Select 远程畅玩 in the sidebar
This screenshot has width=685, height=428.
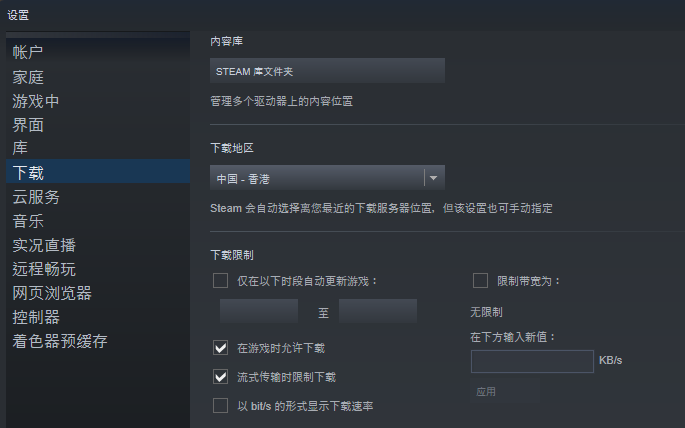click(44, 269)
